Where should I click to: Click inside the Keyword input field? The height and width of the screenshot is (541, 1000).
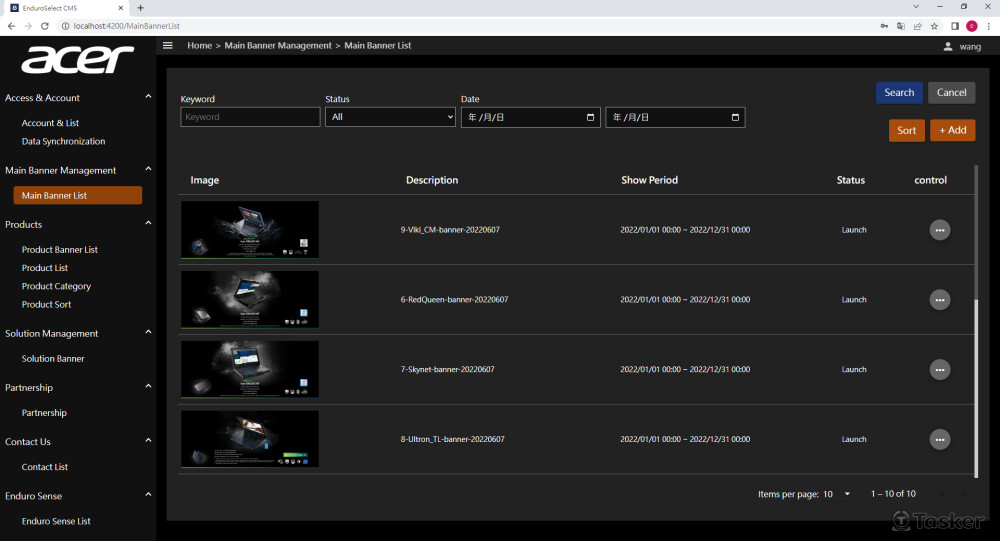tap(250, 117)
